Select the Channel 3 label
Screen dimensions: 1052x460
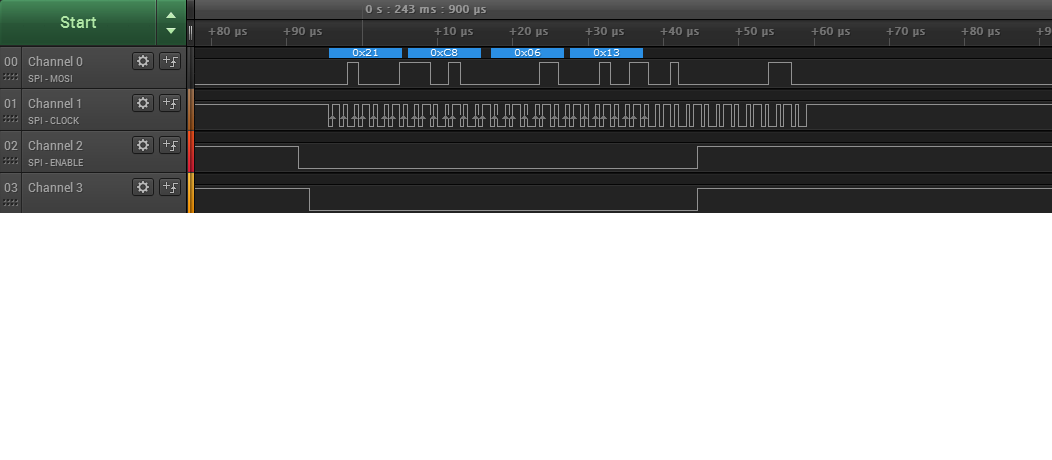click(x=55, y=187)
